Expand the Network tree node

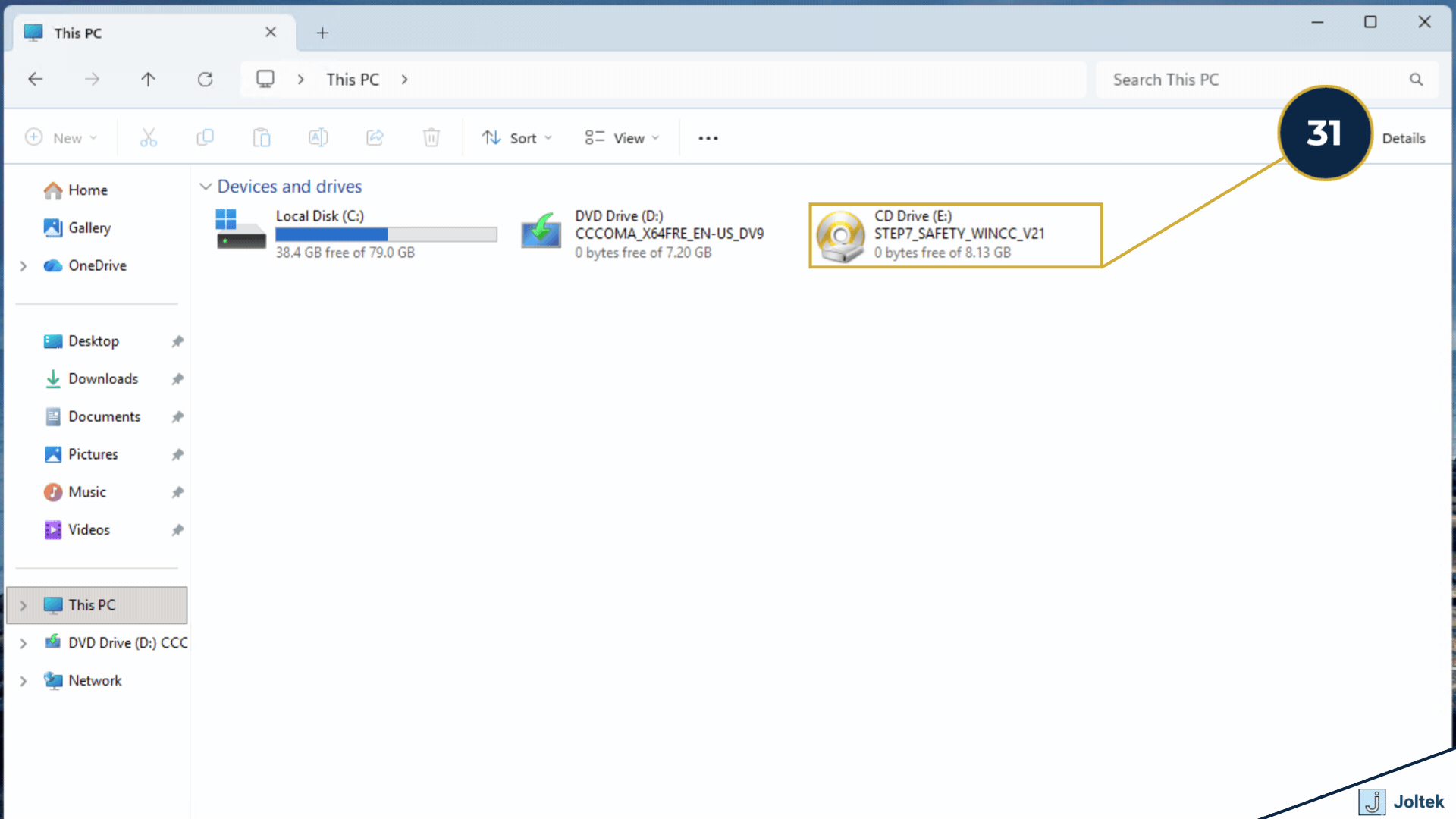point(23,681)
